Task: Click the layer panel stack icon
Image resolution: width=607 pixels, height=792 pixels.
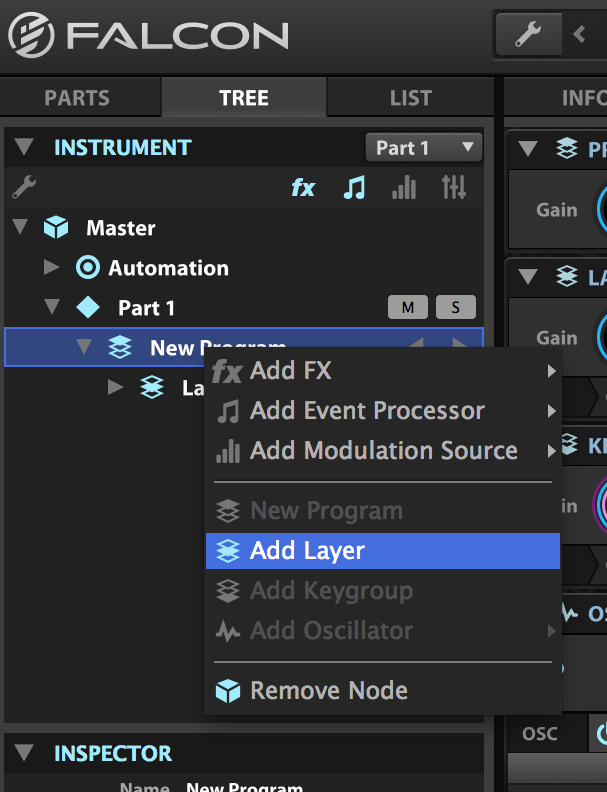Action: click(x=567, y=276)
